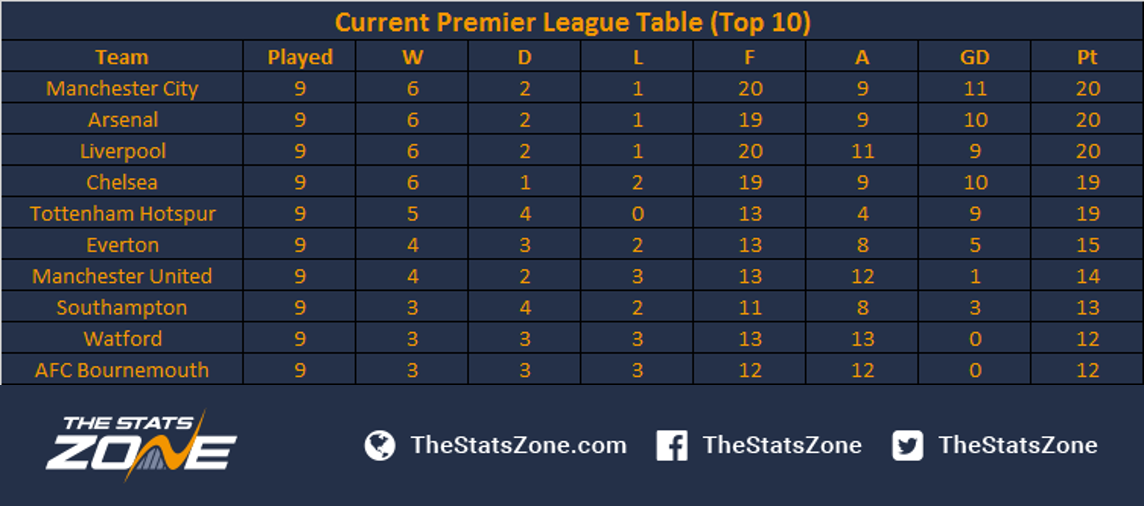Open TheStatsZone.com link text

pos(519,445)
